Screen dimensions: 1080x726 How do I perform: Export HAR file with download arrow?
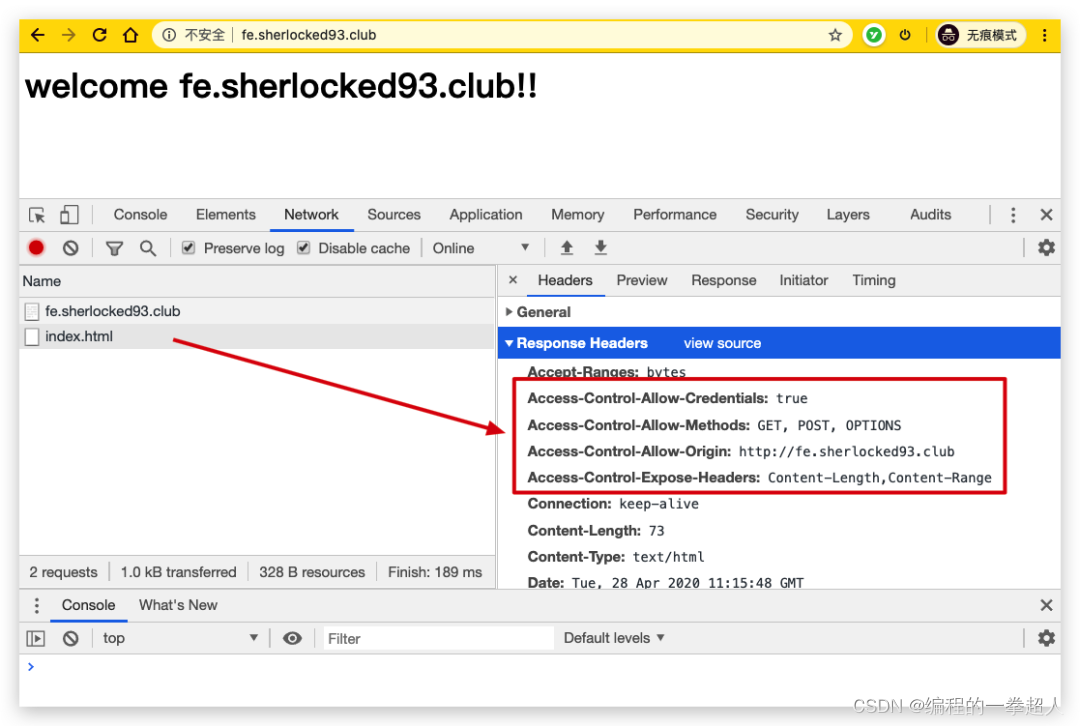coord(601,248)
